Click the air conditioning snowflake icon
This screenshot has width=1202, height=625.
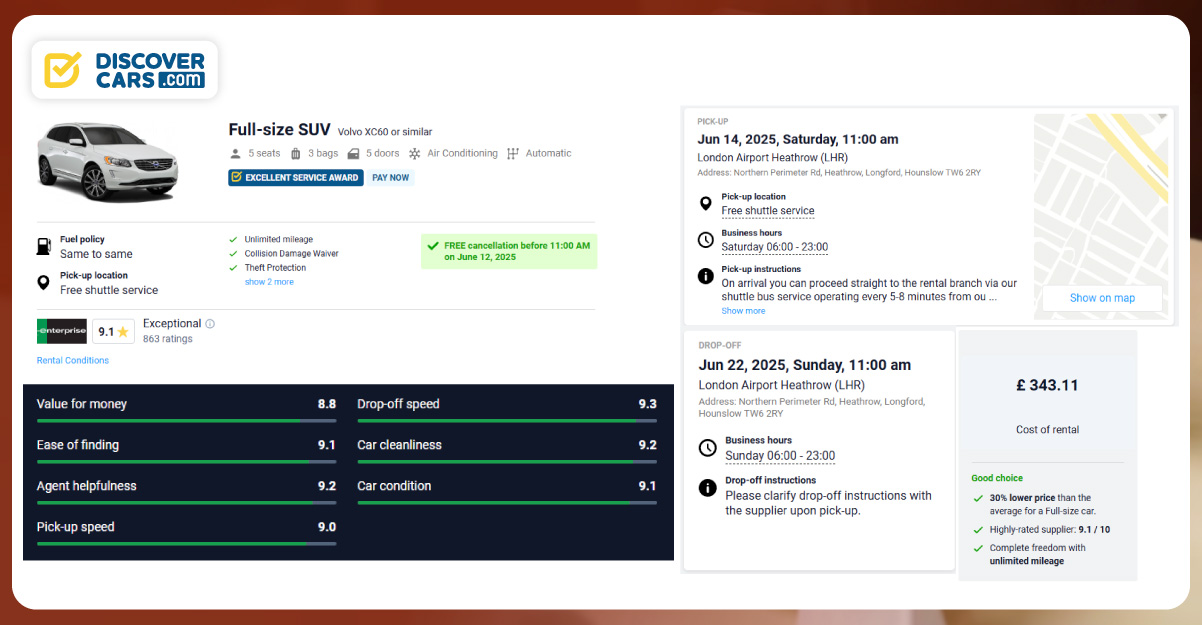click(x=414, y=154)
